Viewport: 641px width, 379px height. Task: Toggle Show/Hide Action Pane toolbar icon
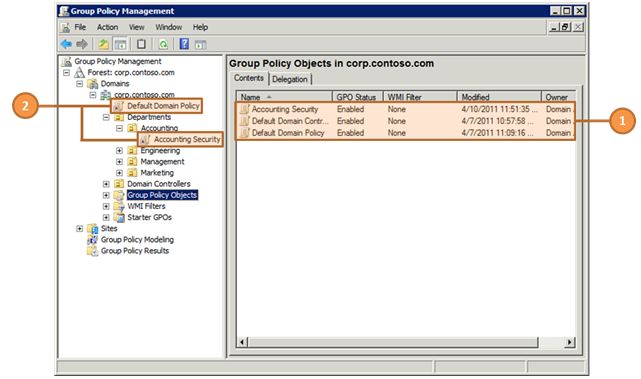200,44
